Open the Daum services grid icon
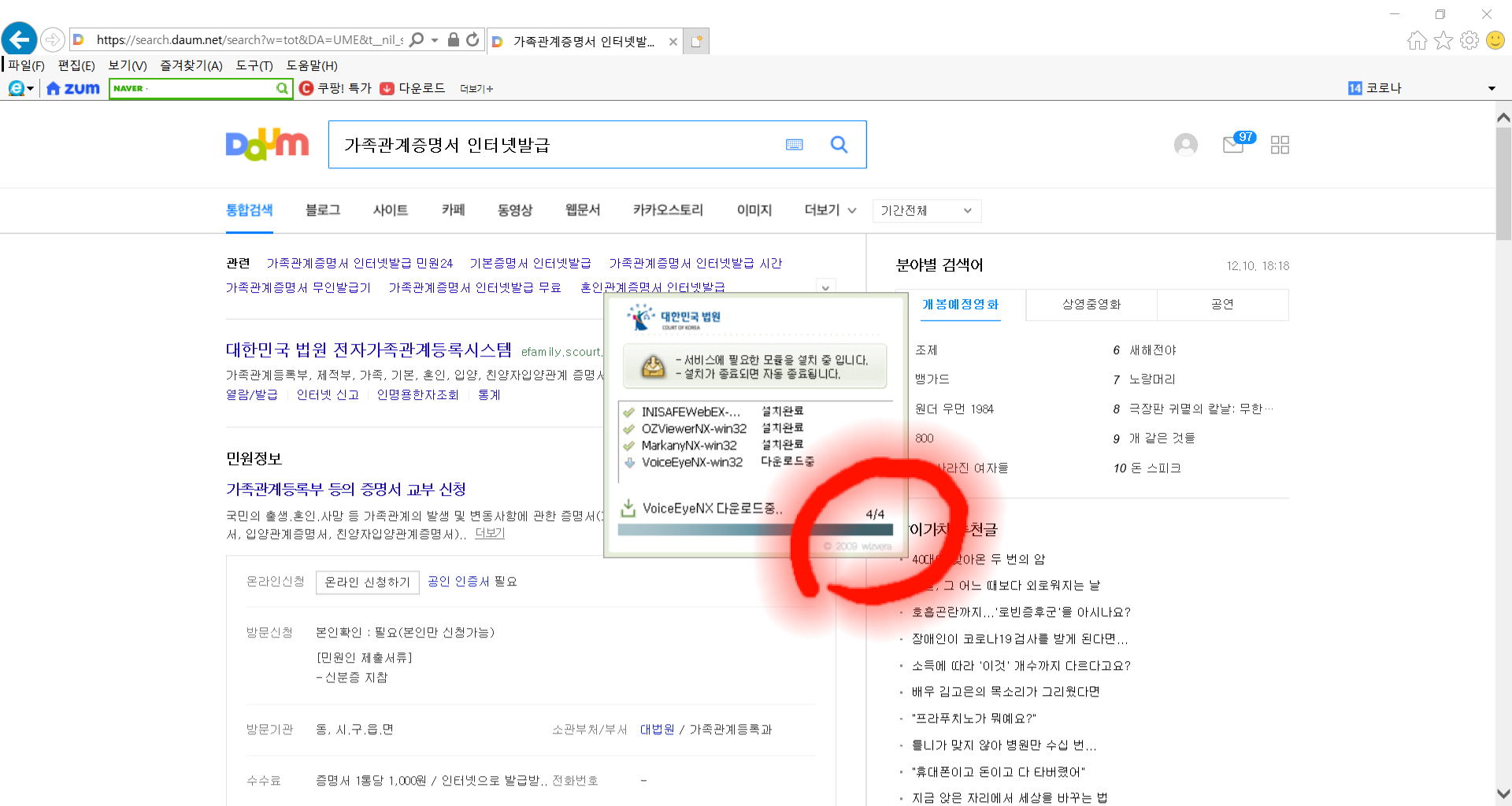 pyautogui.click(x=1280, y=145)
